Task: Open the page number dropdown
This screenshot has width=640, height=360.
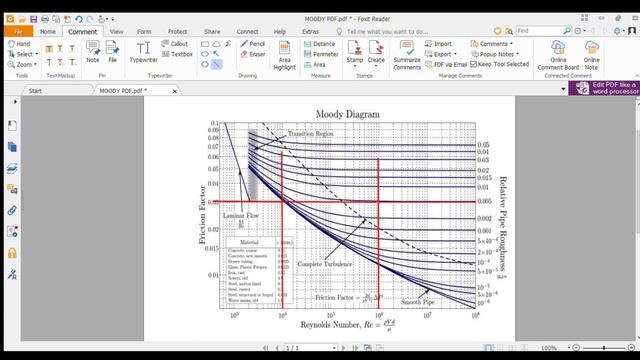Action: tap(334, 348)
